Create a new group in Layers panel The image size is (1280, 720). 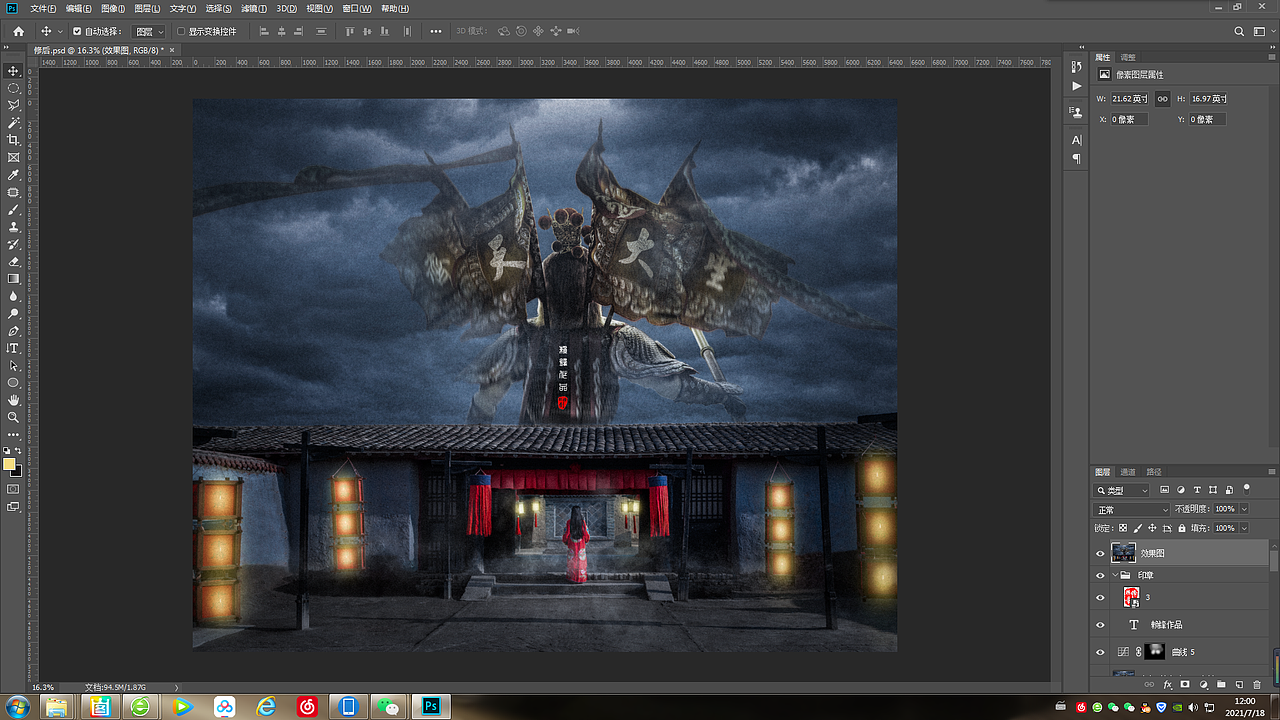[1221, 684]
